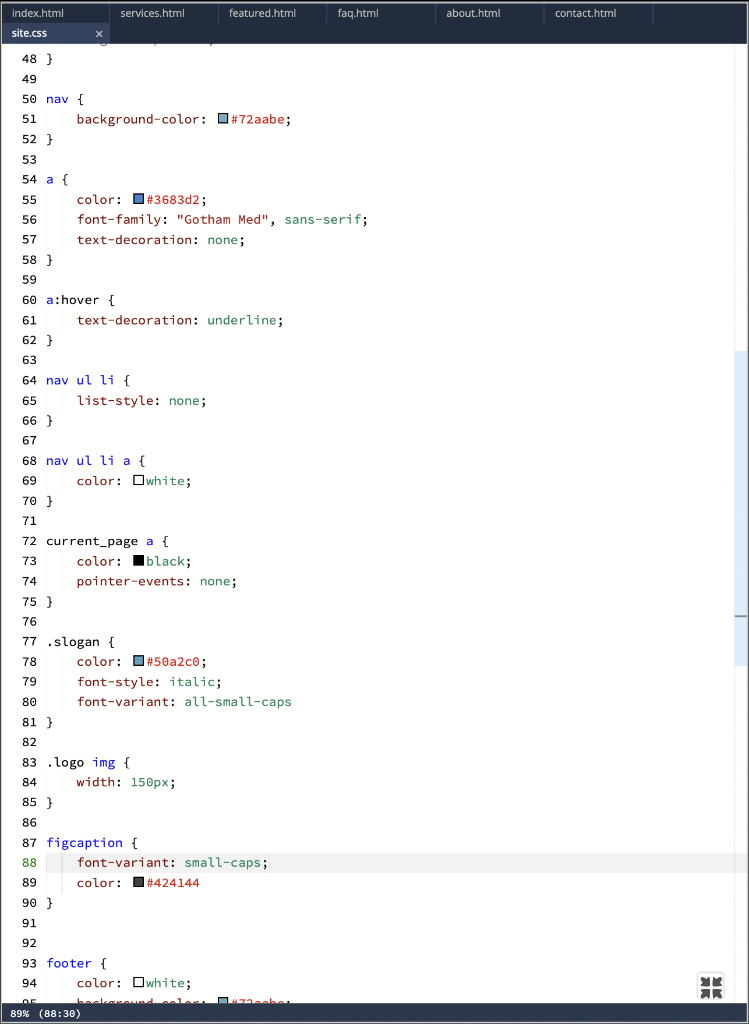Open color swatch for #50a2c0
The width and height of the screenshot is (749, 1024).
(x=138, y=662)
